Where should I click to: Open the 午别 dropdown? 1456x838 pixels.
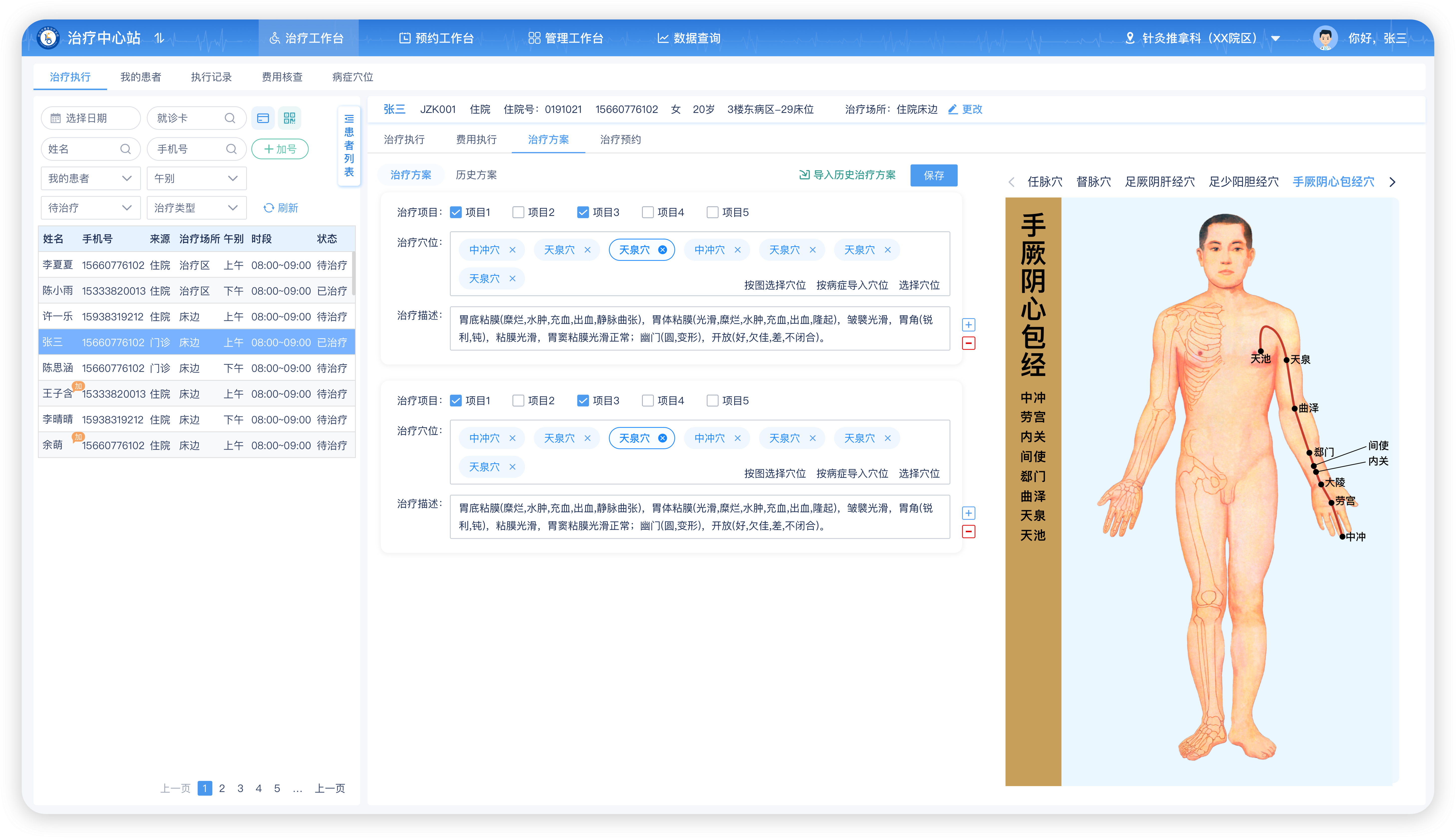(x=196, y=178)
